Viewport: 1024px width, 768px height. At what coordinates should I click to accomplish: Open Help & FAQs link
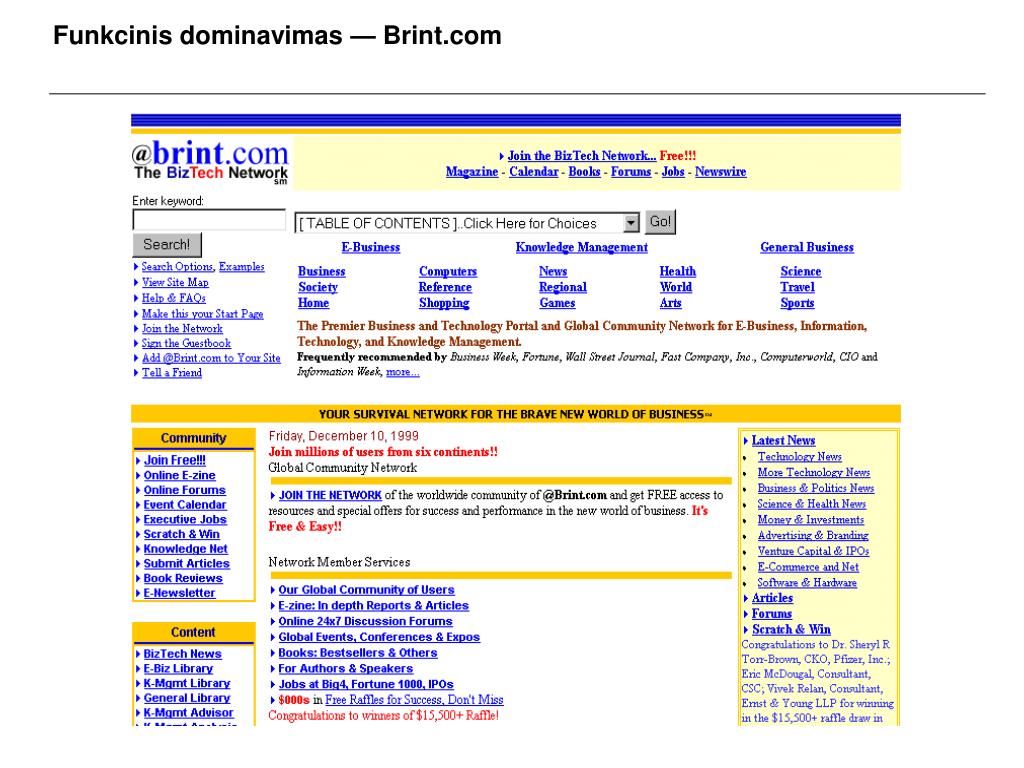point(174,298)
